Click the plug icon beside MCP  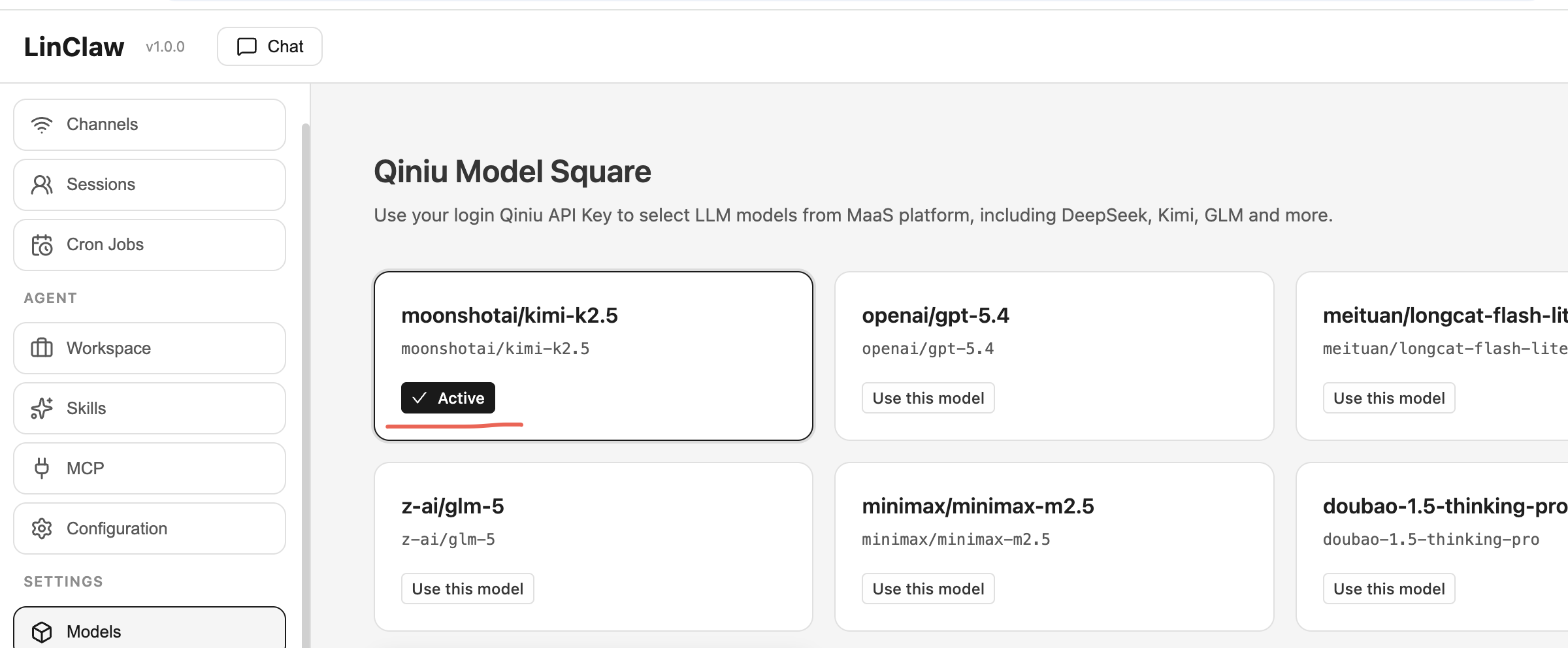click(x=42, y=468)
